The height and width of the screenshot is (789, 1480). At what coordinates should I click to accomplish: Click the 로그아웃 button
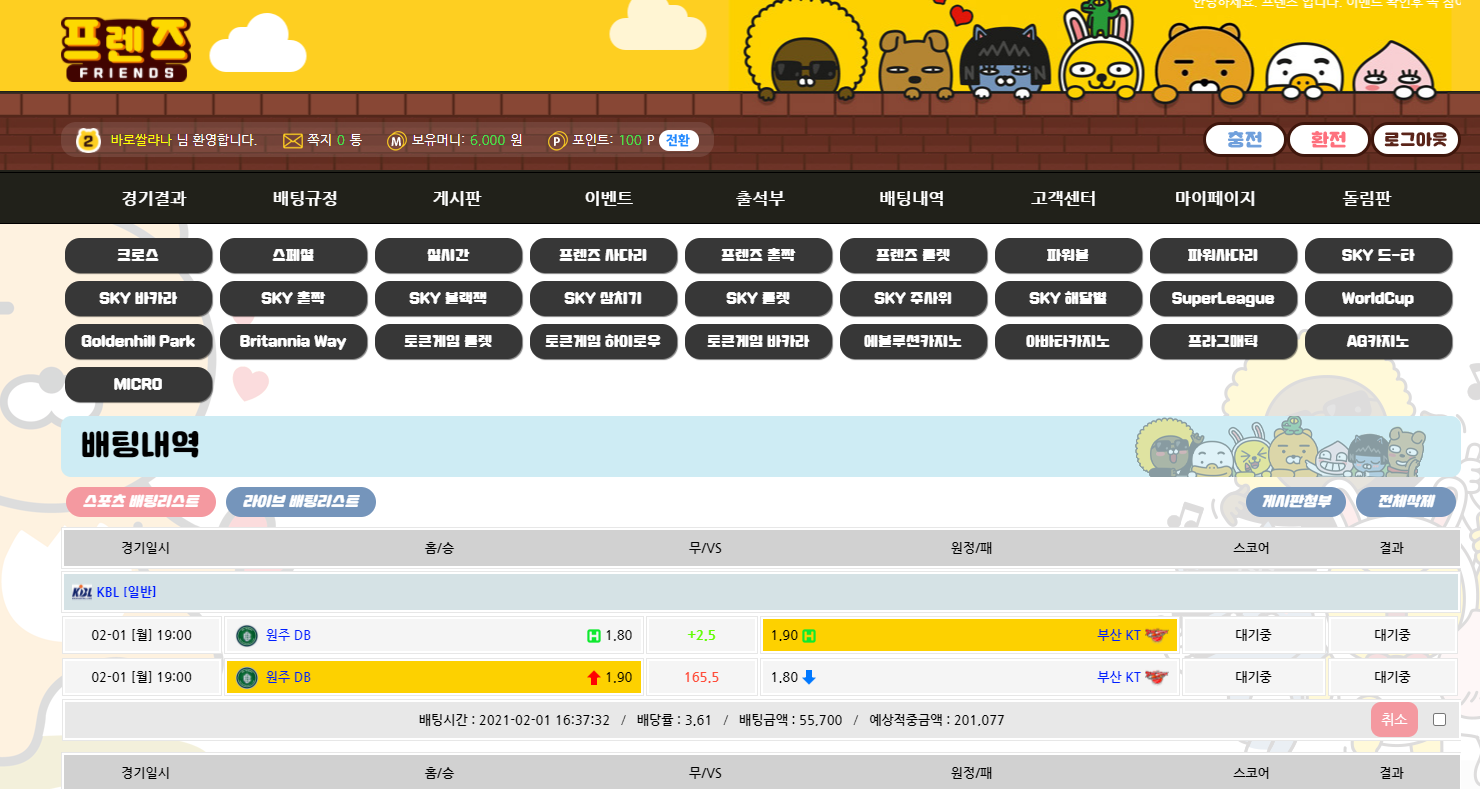(1415, 140)
